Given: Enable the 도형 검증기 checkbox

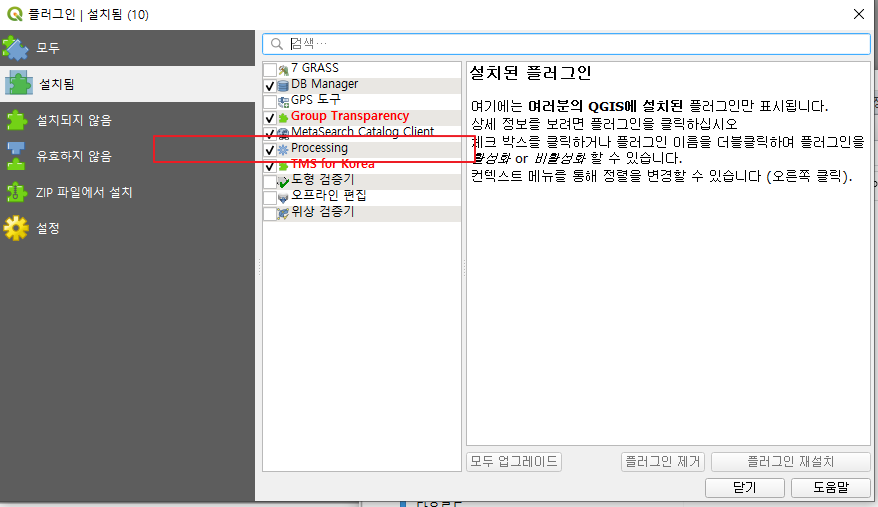Looking at the screenshot, I should click(270, 182).
